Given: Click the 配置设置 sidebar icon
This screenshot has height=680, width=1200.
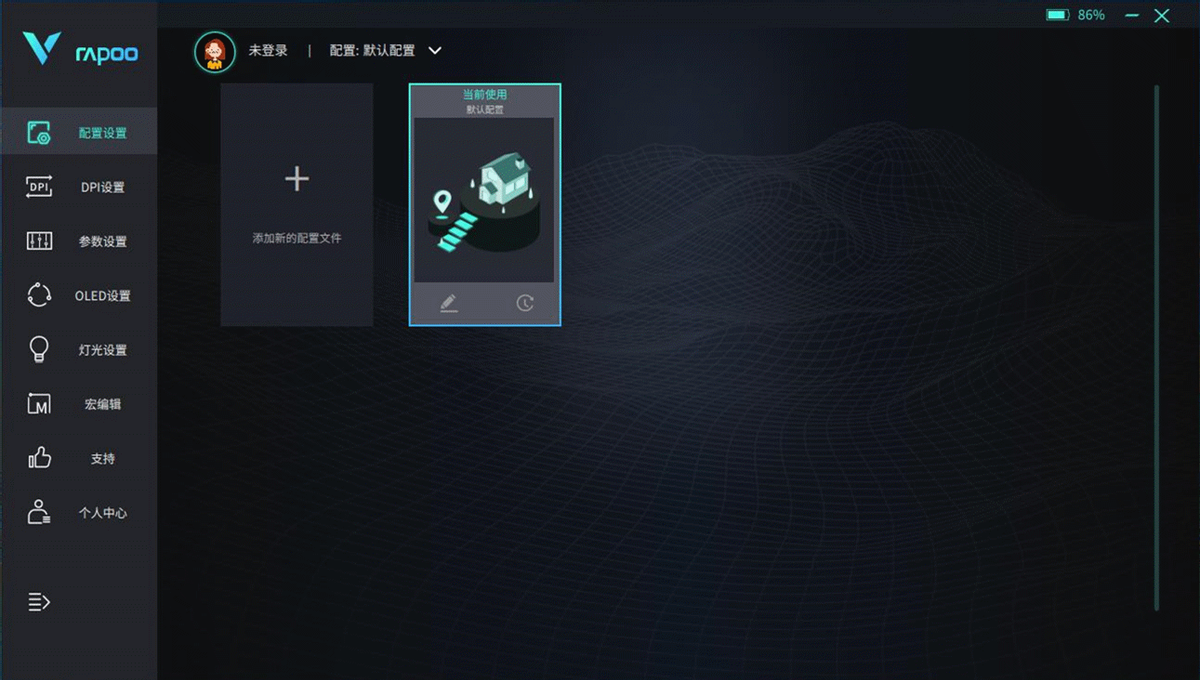Looking at the screenshot, I should (x=39, y=132).
